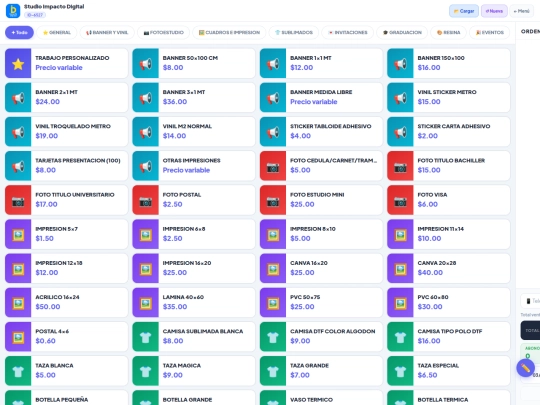Click the floating pencil edit button
The height and width of the screenshot is (405, 540).
525,368
